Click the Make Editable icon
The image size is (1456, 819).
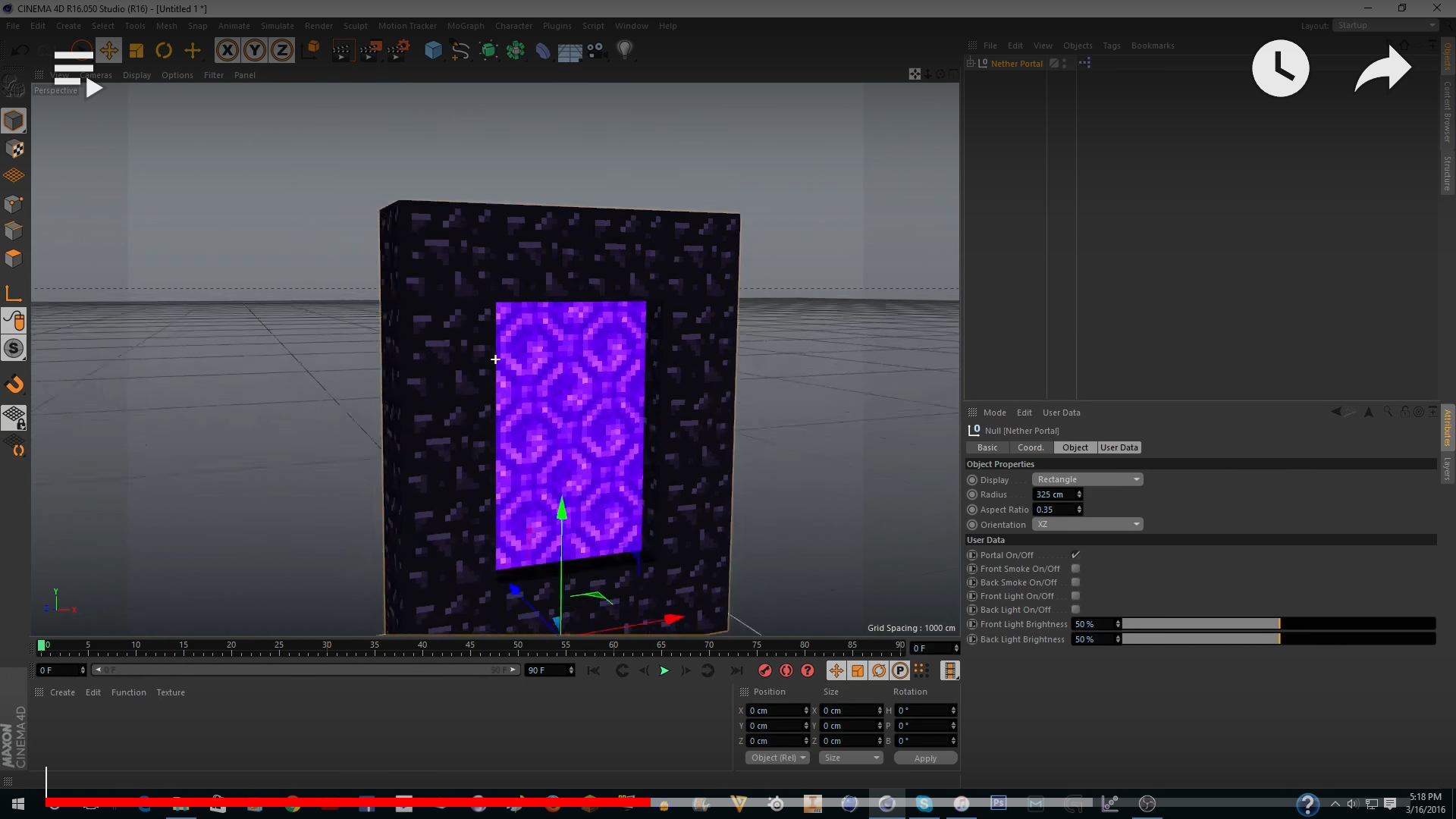(x=14, y=86)
